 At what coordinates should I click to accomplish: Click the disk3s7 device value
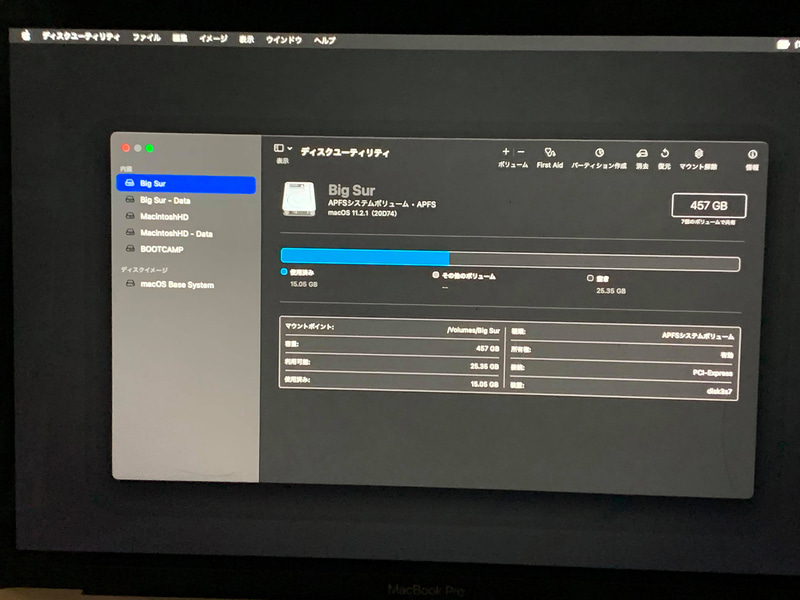pos(719,391)
